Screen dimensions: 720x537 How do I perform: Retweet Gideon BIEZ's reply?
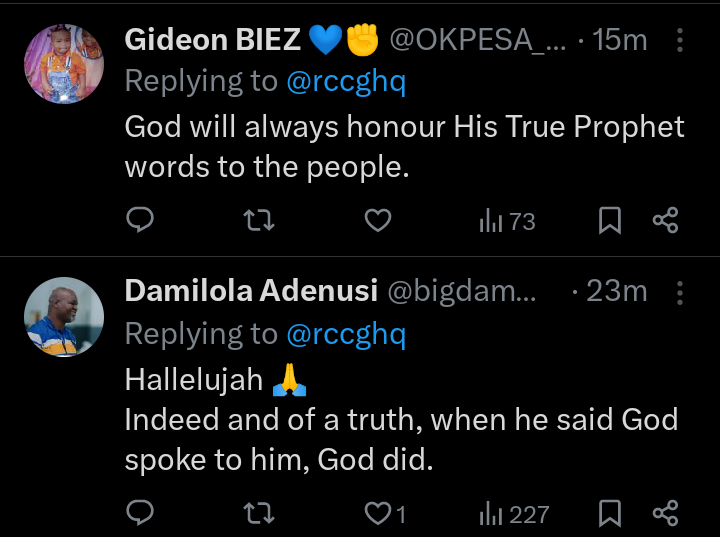pyautogui.click(x=259, y=220)
